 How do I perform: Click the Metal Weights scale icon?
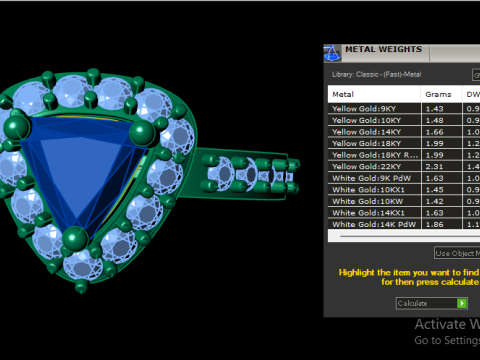pyautogui.click(x=332, y=53)
